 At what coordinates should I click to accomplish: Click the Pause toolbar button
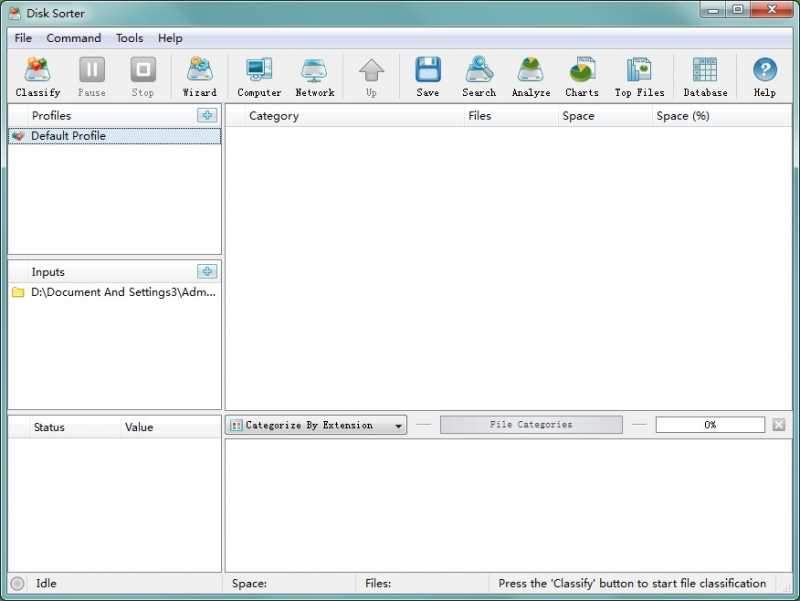coord(91,75)
